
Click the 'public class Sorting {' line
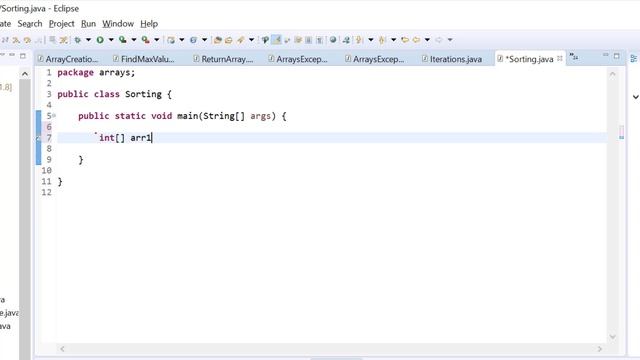tap(114, 94)
